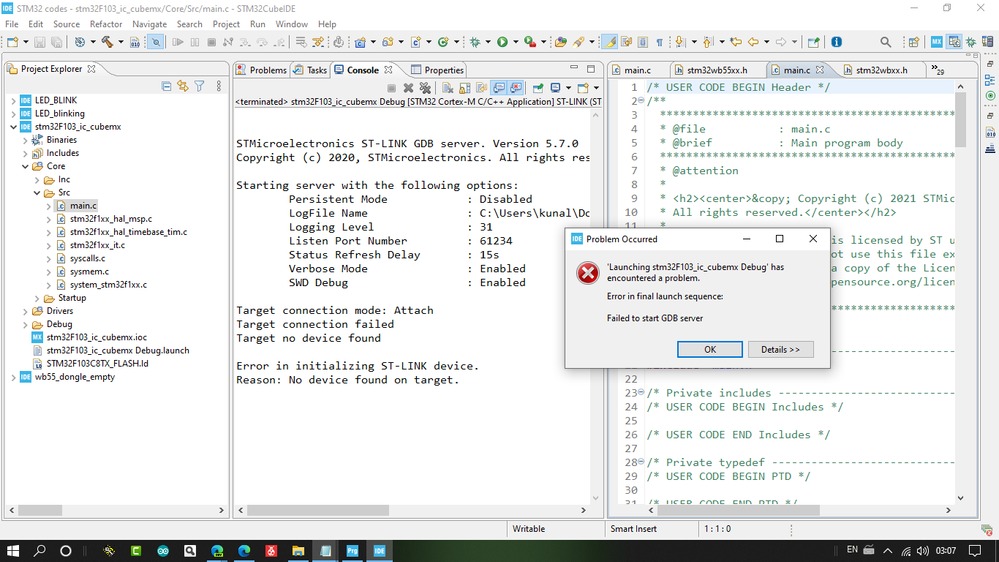Open File Explorer from the taskbar

coord(298,551)
